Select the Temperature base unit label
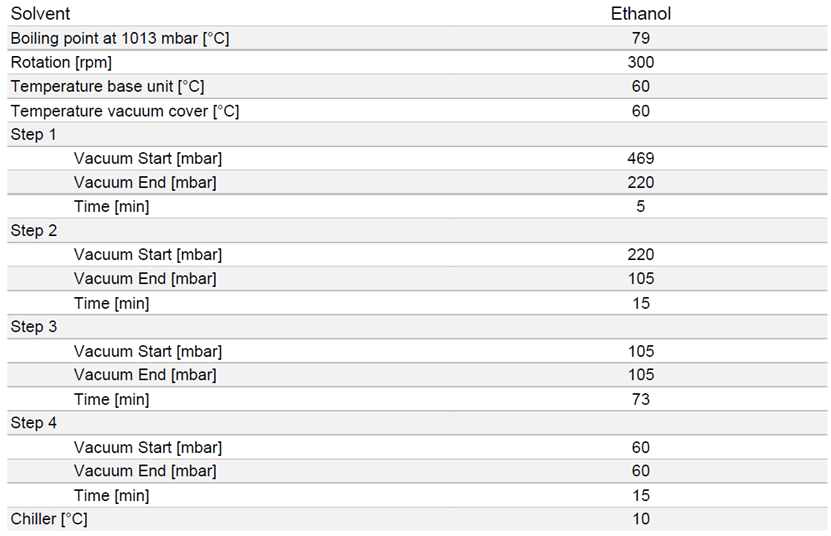The height and width of the screenshot is (536, 831). coord(108,87)
